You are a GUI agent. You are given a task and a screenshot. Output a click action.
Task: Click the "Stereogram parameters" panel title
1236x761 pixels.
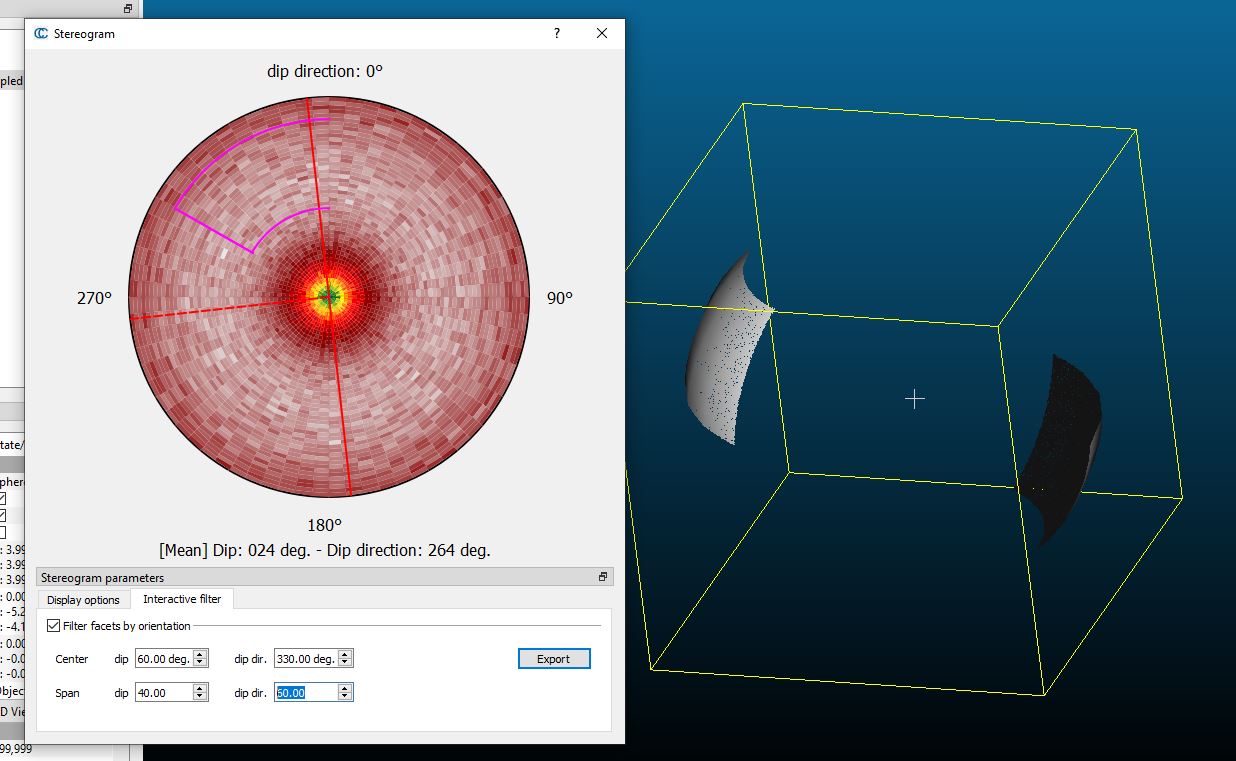(x=102, y=578)
